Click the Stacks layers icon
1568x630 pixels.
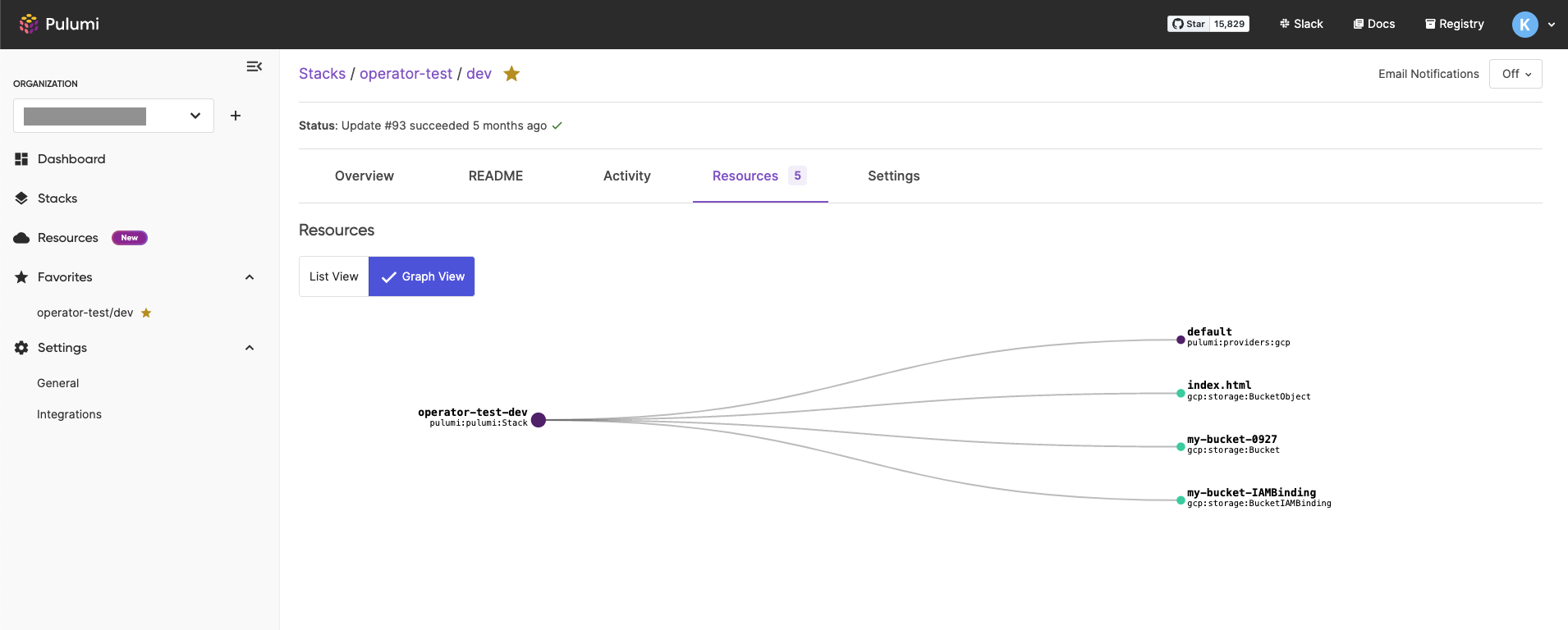[21, 199]
